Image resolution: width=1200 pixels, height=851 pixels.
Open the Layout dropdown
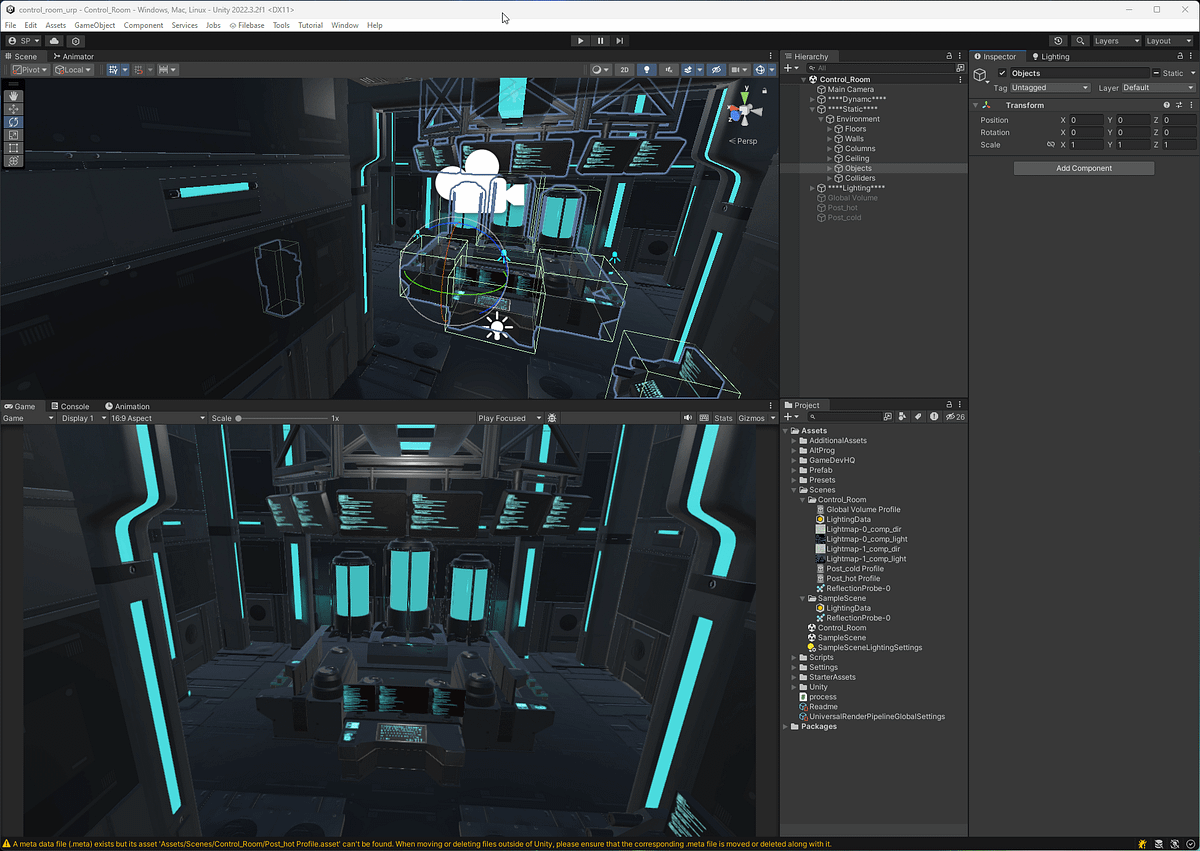1169,41
